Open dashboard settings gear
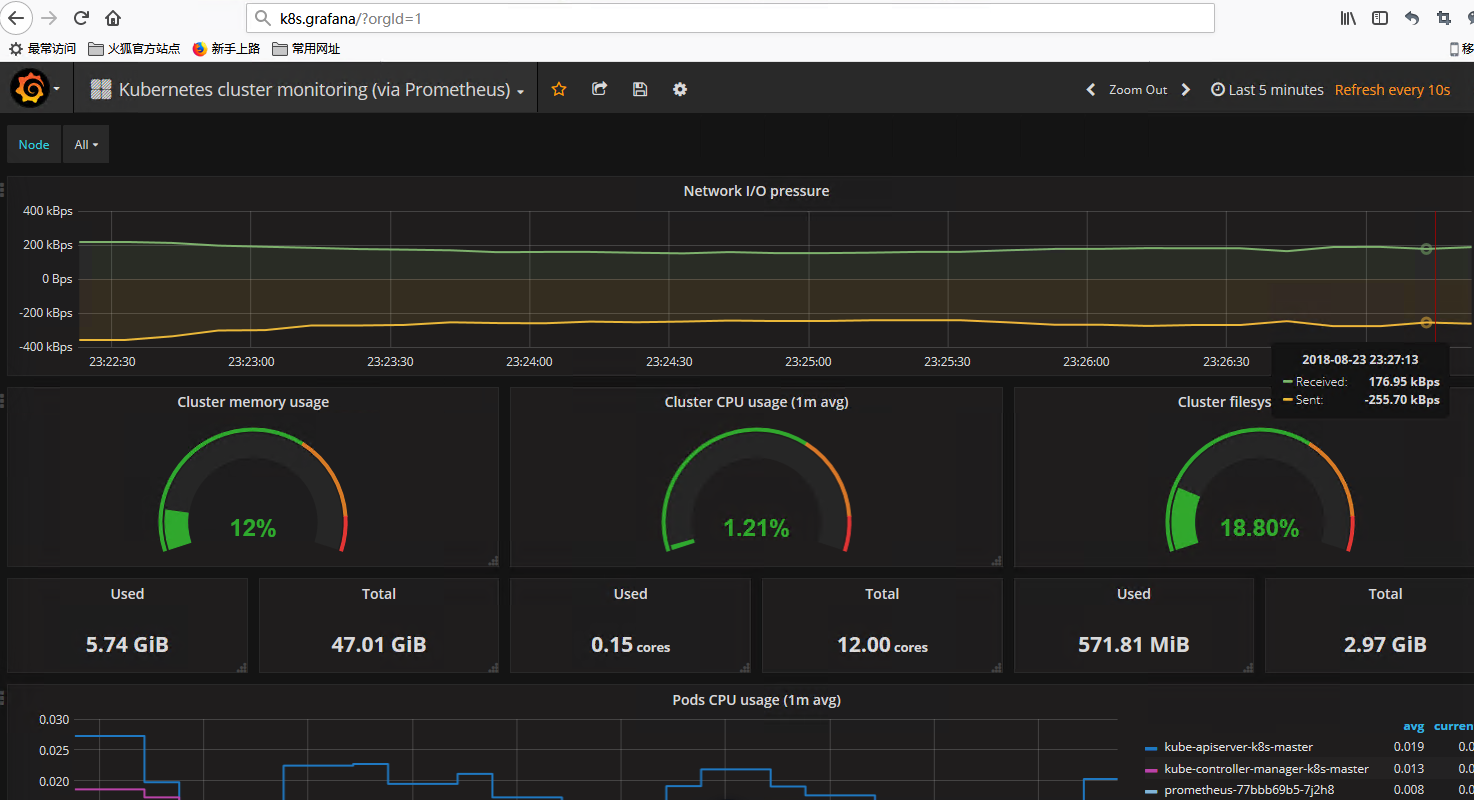The width and height of the screenshot is (1474, 800). [680, 89]
